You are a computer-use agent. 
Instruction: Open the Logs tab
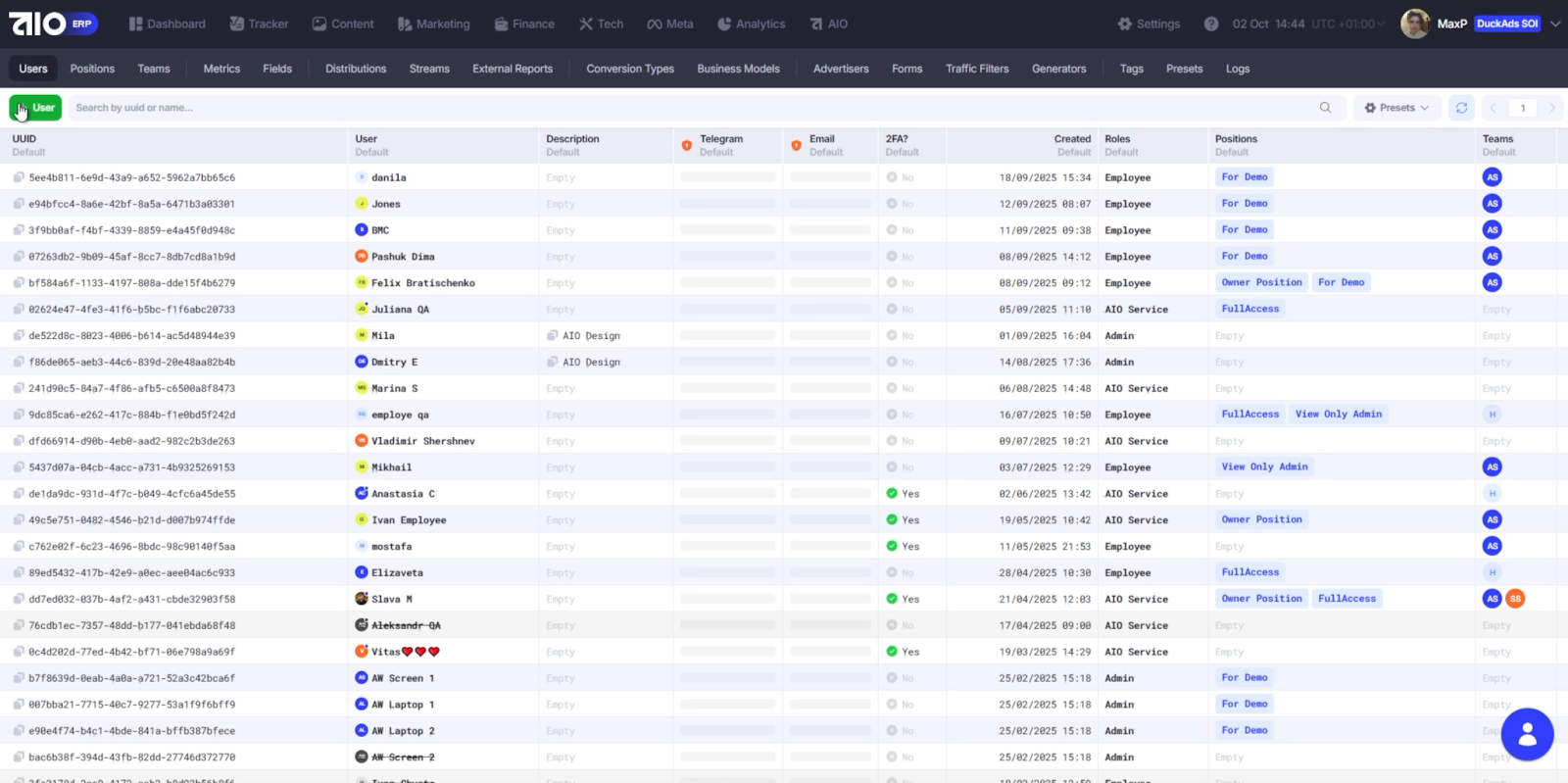[1237, 69]
